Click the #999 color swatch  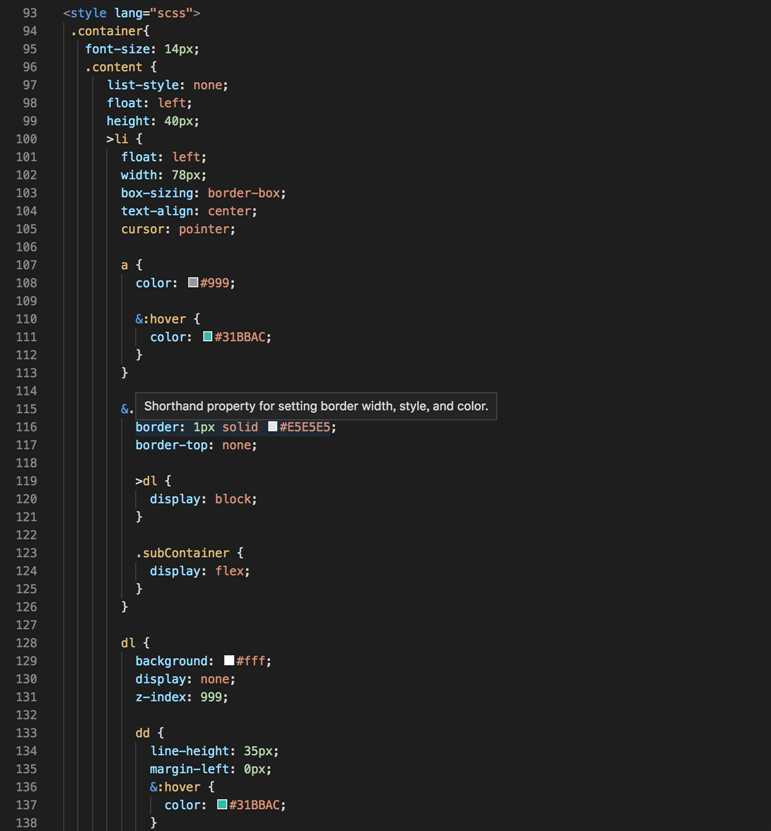pos(193,283)
